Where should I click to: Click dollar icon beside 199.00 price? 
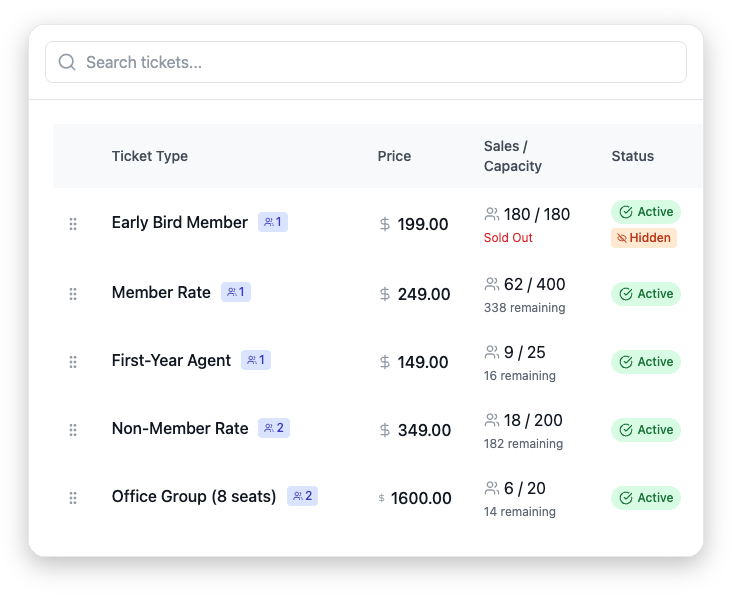pos(385,224)
